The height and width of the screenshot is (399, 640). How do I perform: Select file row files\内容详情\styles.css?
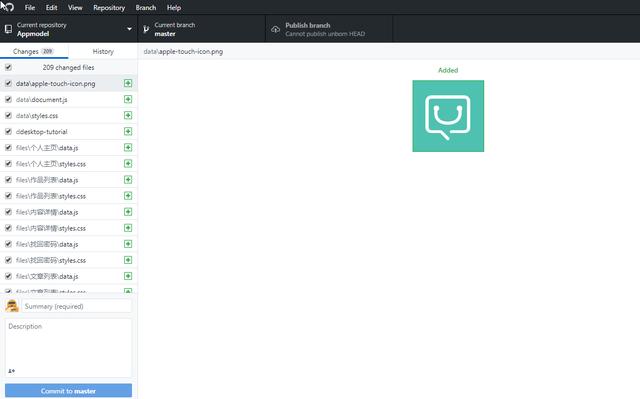[x=69, y=228]
